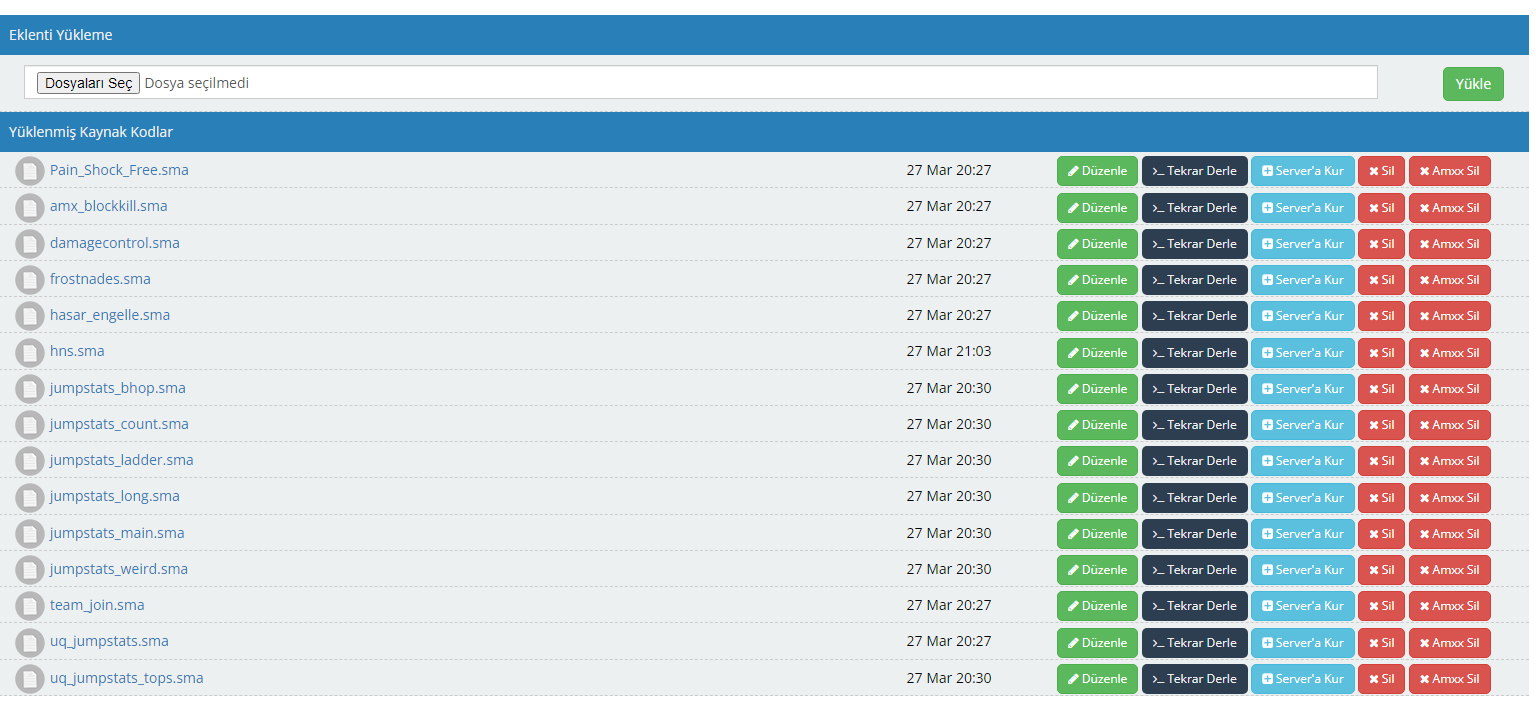Open the jumpstats_weird.sma file link
1536x702 pixels.
tap(119, 568)
